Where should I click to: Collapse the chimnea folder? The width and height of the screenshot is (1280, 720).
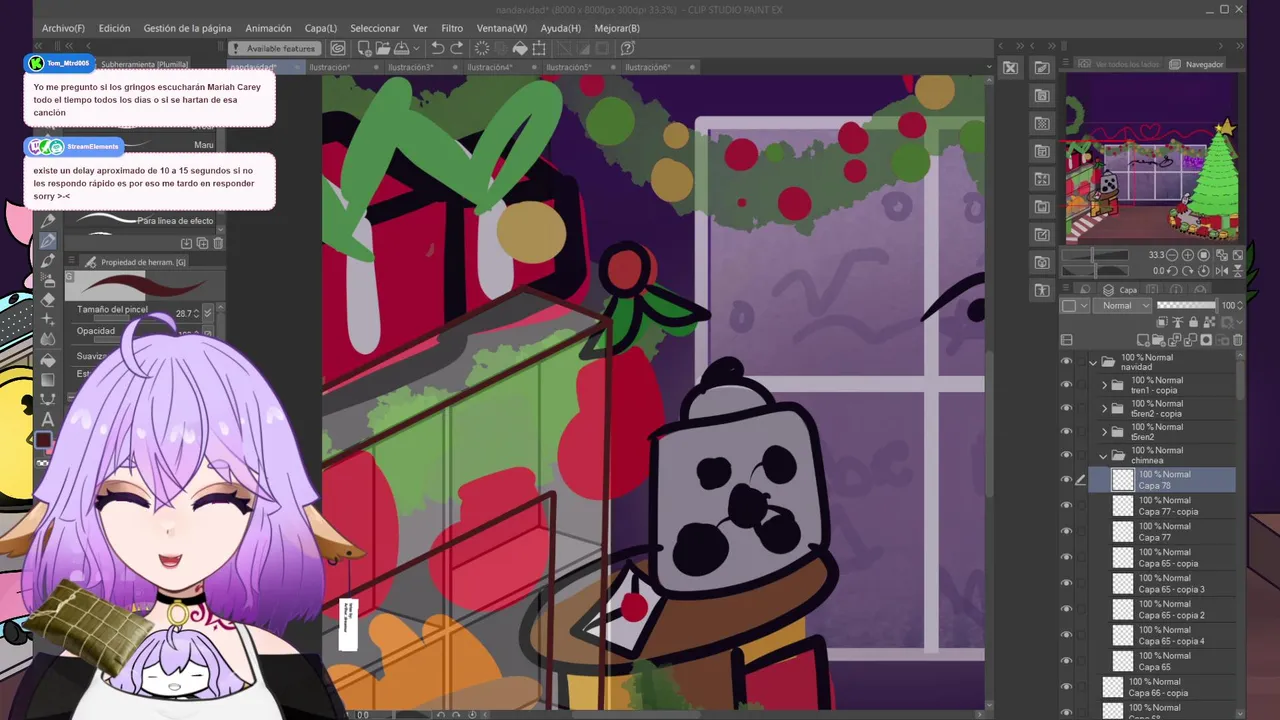1104,455
